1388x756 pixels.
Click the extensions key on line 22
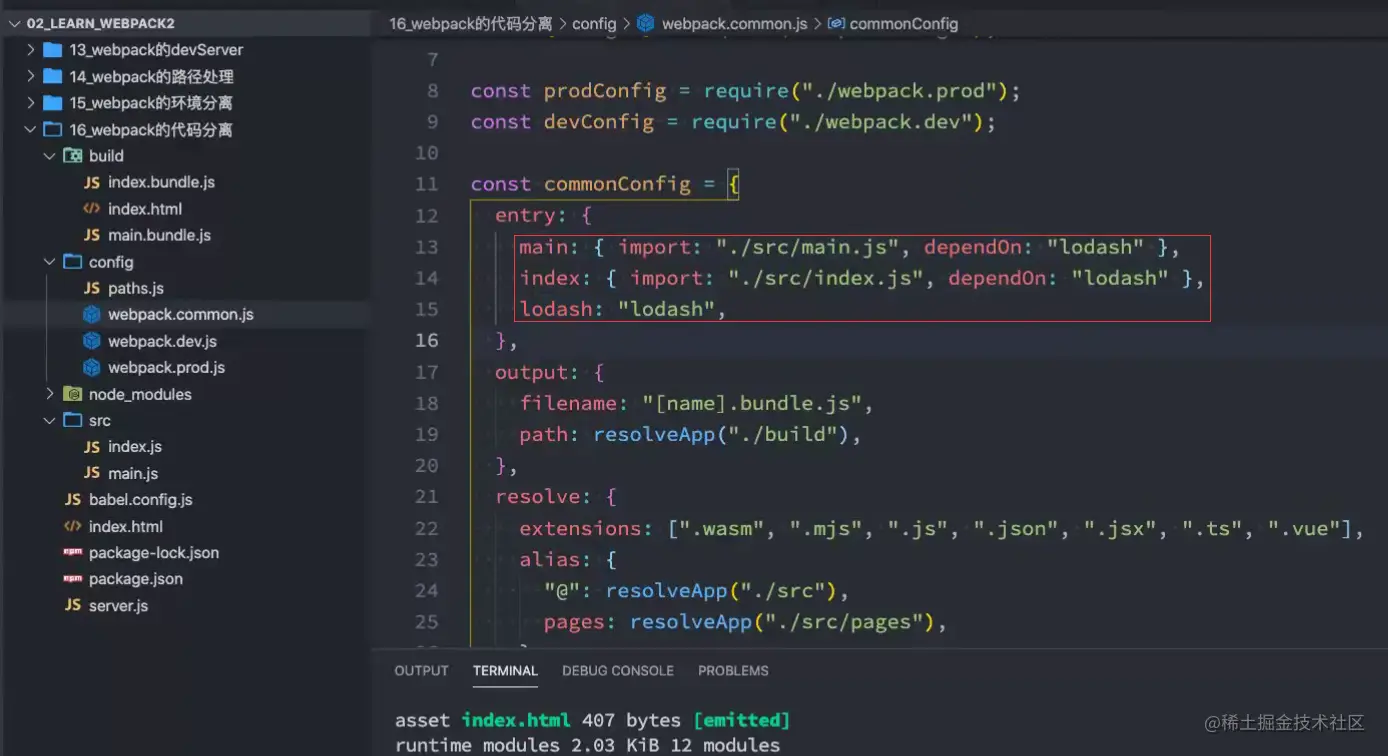(x=580, y=528)
